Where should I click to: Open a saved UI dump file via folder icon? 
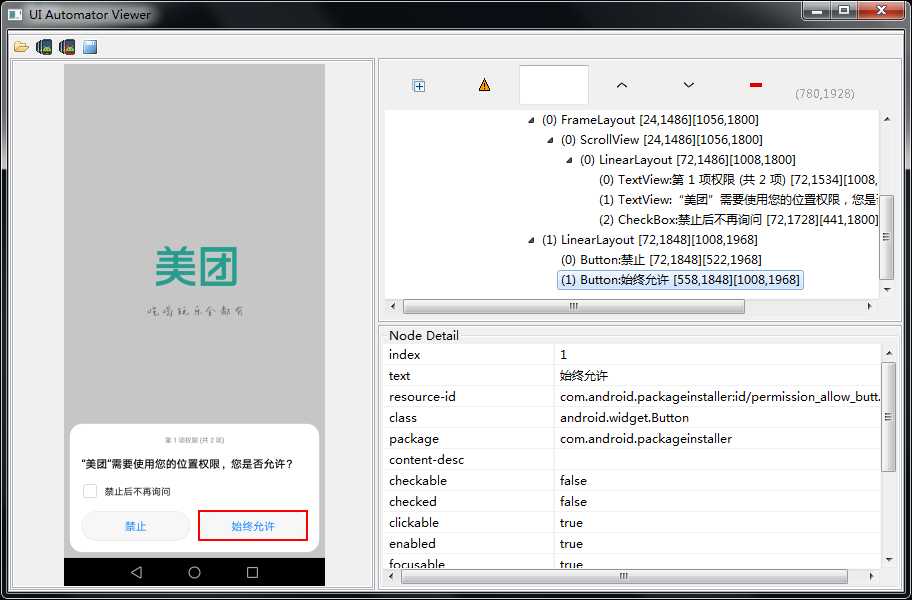coord(22,47)
